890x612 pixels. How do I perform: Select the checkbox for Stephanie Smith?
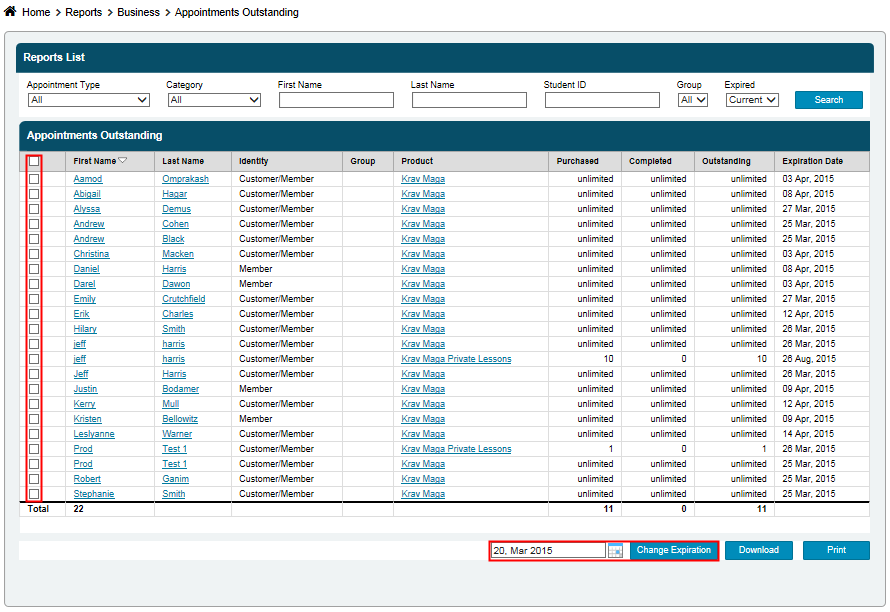34,494
